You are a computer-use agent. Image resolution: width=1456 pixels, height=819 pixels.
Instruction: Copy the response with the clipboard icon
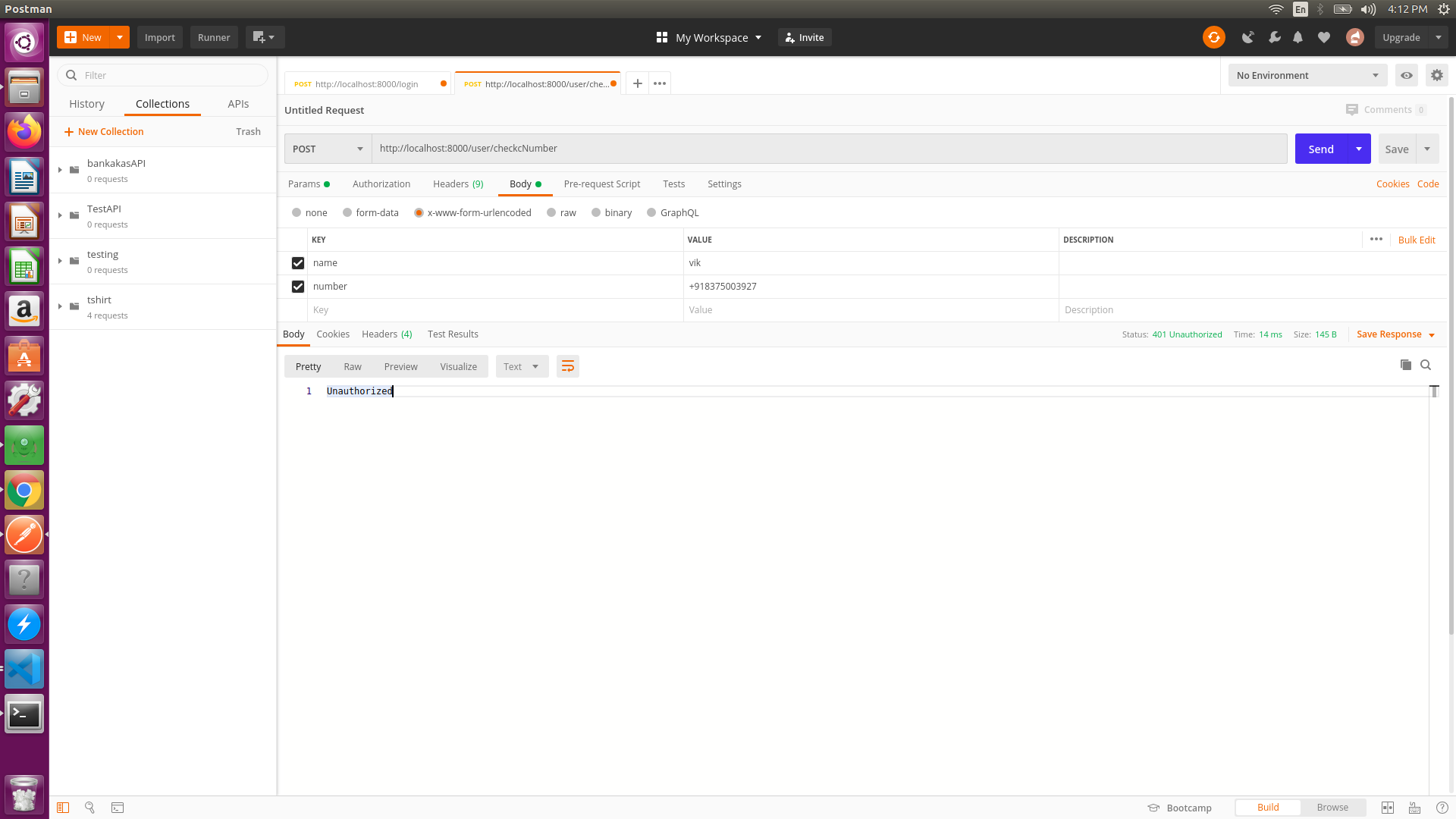[x=1405, y=365]
